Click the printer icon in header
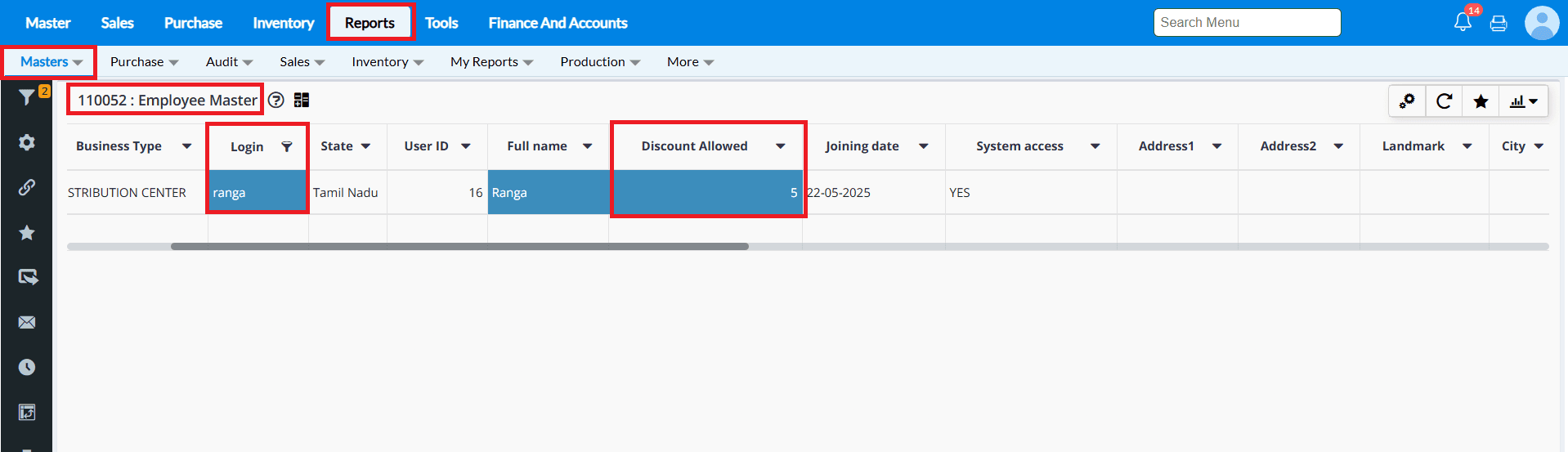The width and height of the screenshot is (1568, 452). pyautogui.click(x=1499, y=24)
